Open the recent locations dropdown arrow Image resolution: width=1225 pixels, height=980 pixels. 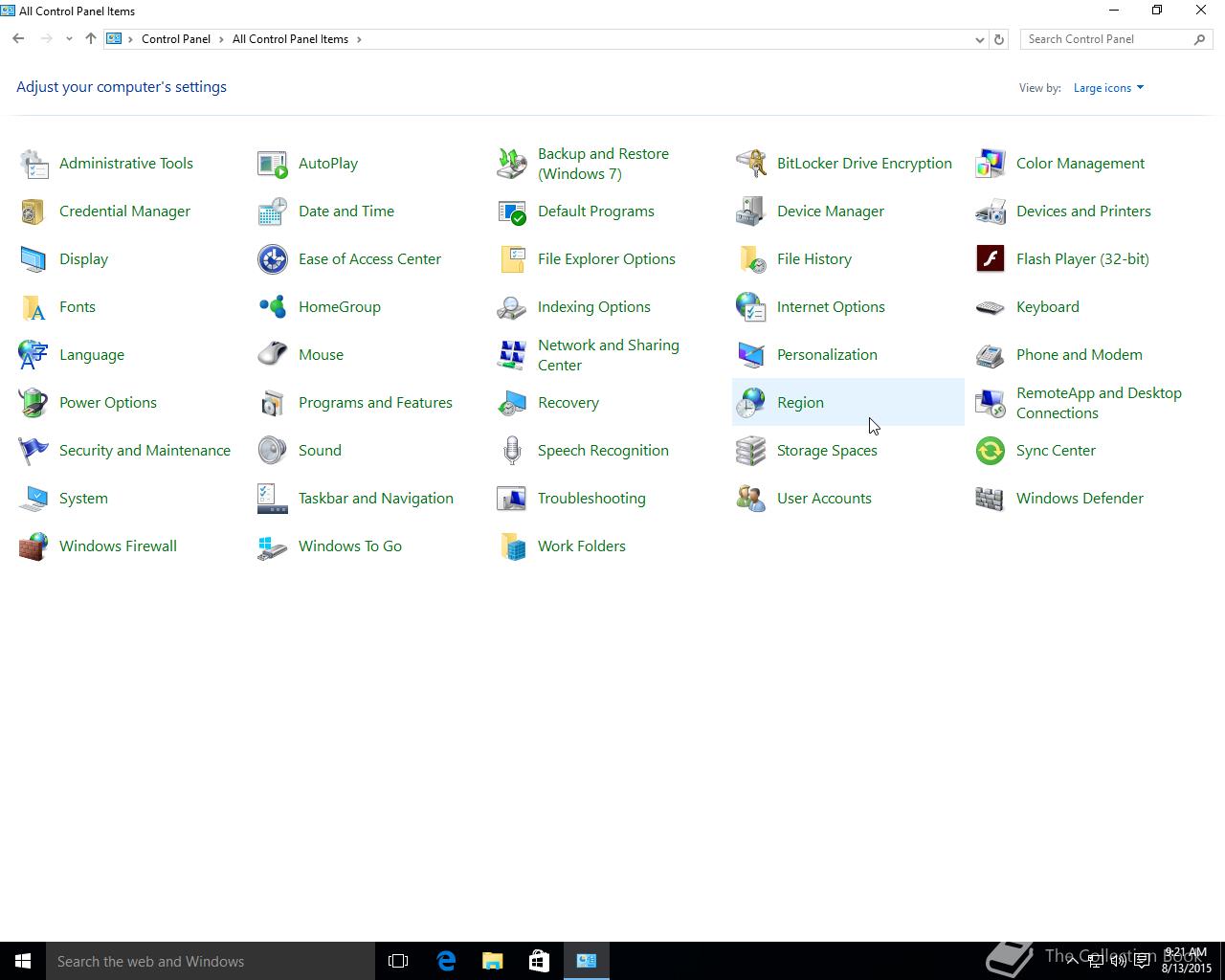[69, 39]
